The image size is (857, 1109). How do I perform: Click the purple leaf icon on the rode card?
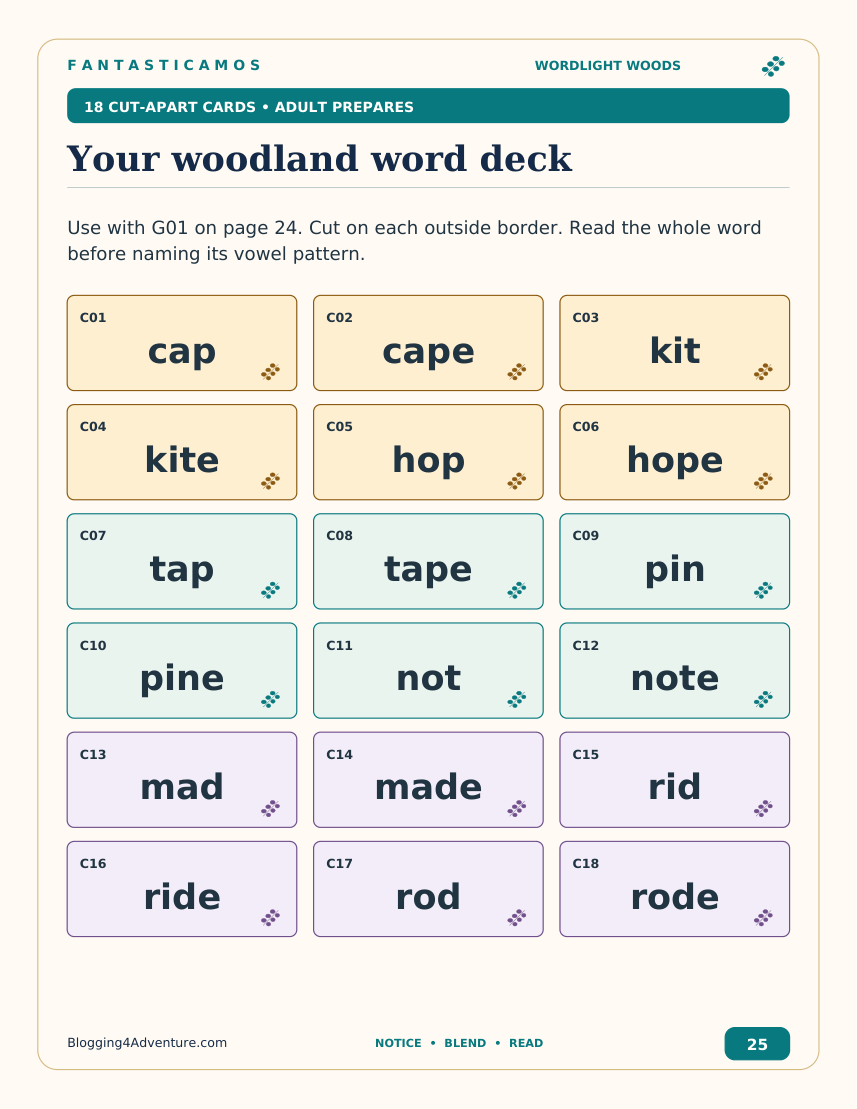coord(764,918)
